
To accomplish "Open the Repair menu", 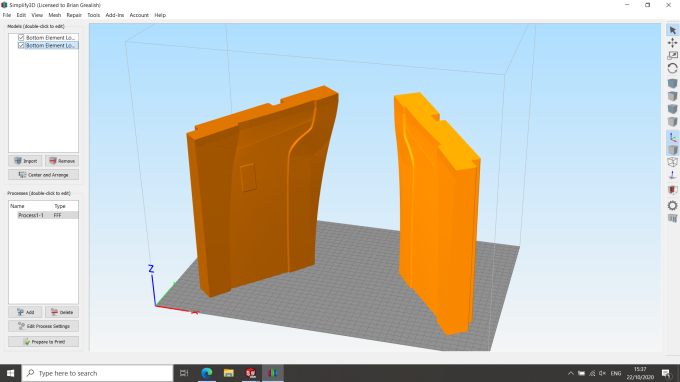I will click(74, 15).
